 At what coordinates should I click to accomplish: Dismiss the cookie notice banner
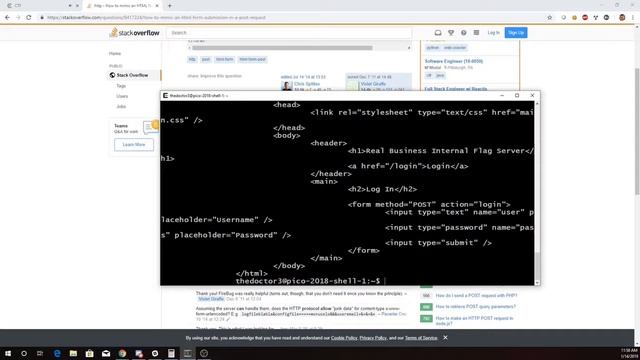445,338
